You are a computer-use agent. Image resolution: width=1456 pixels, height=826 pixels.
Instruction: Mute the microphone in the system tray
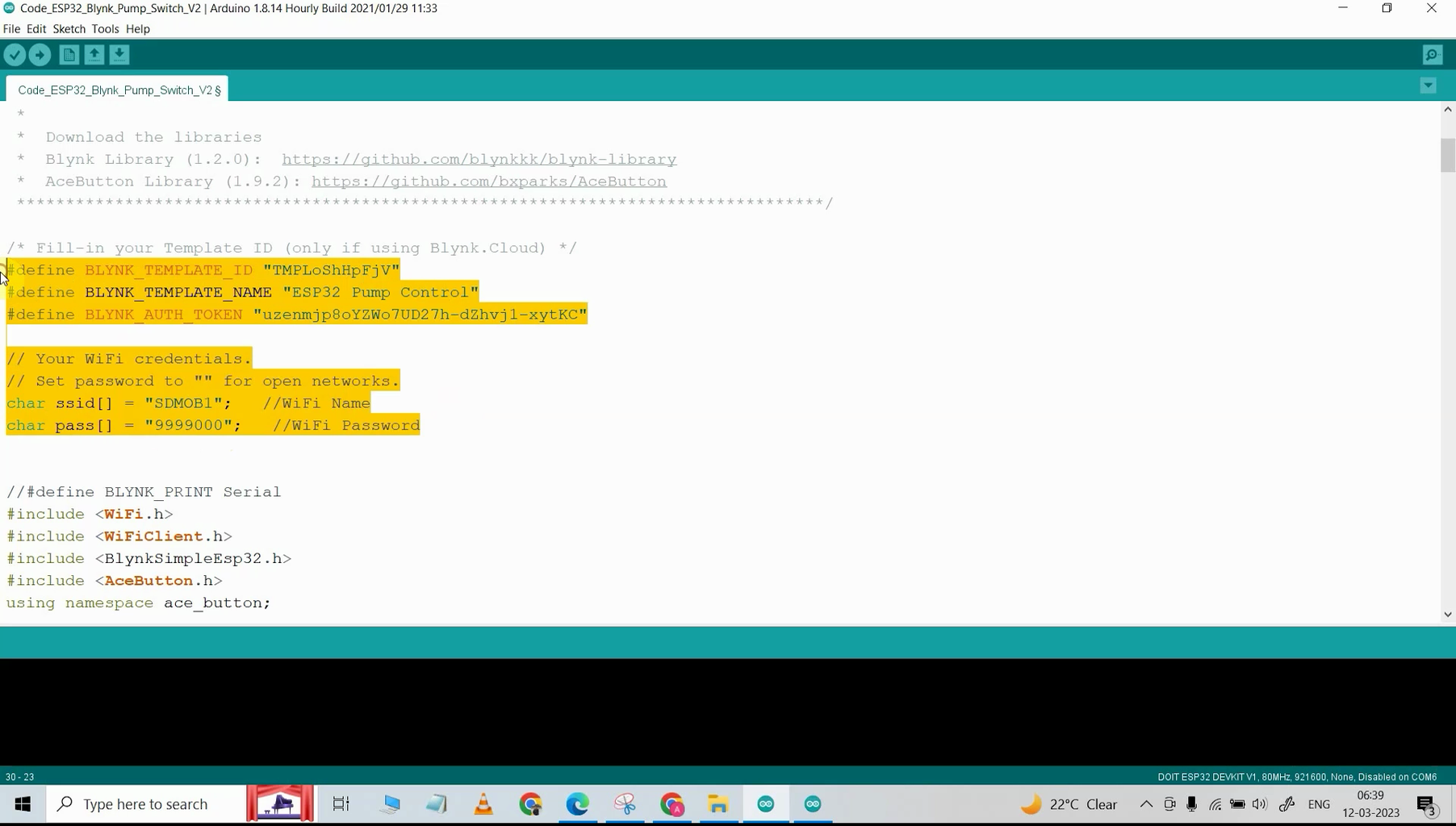pos(1192,803)
